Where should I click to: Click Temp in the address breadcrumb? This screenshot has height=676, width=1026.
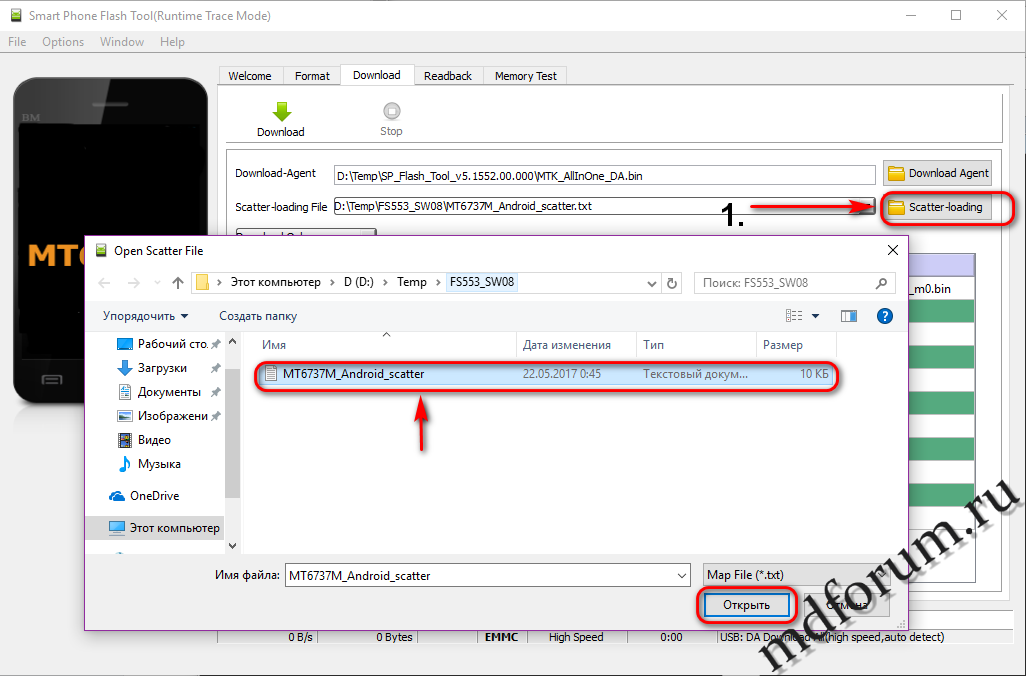click(x=412, y=282)
